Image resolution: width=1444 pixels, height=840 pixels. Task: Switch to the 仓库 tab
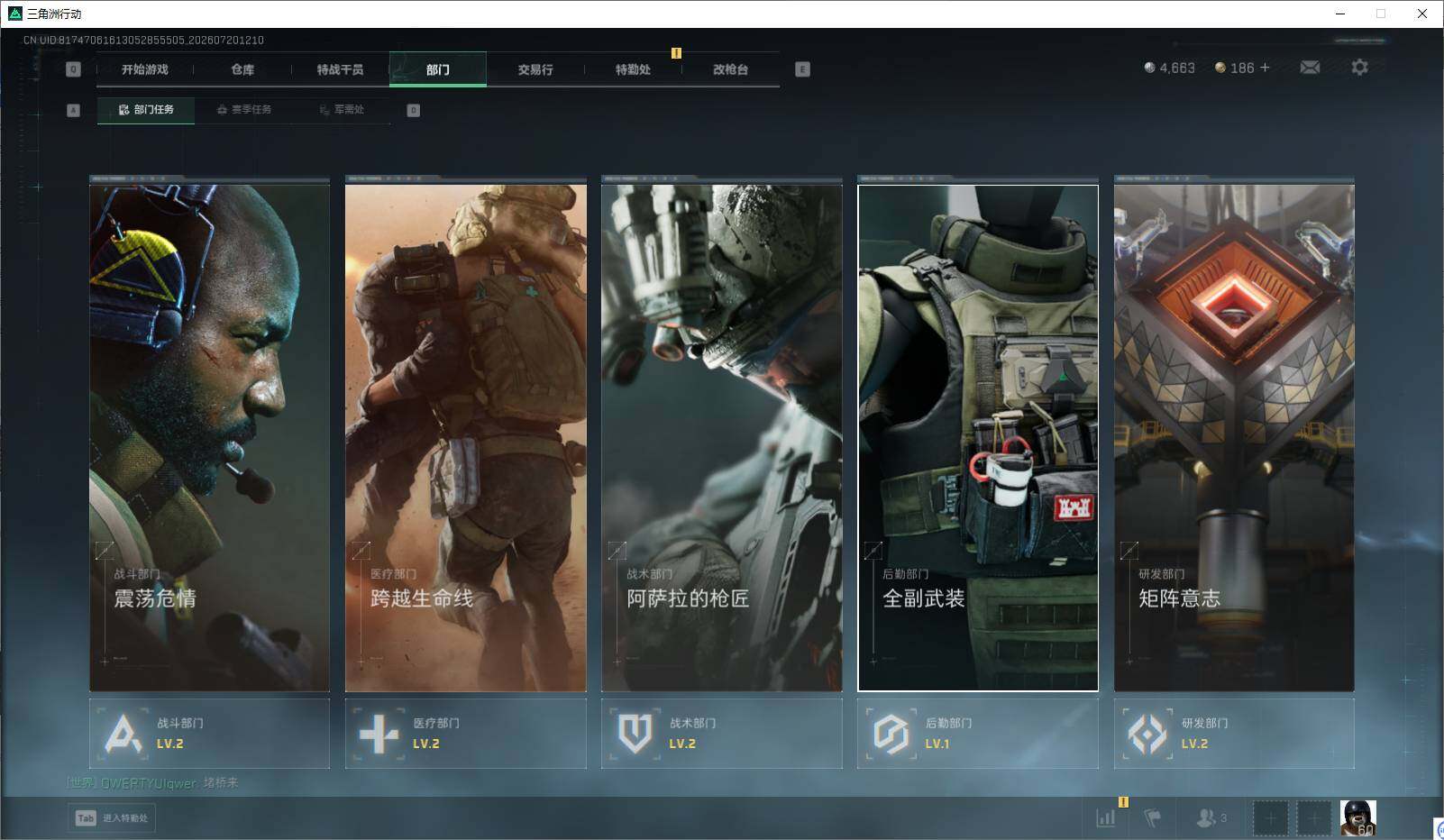[242, 69]
